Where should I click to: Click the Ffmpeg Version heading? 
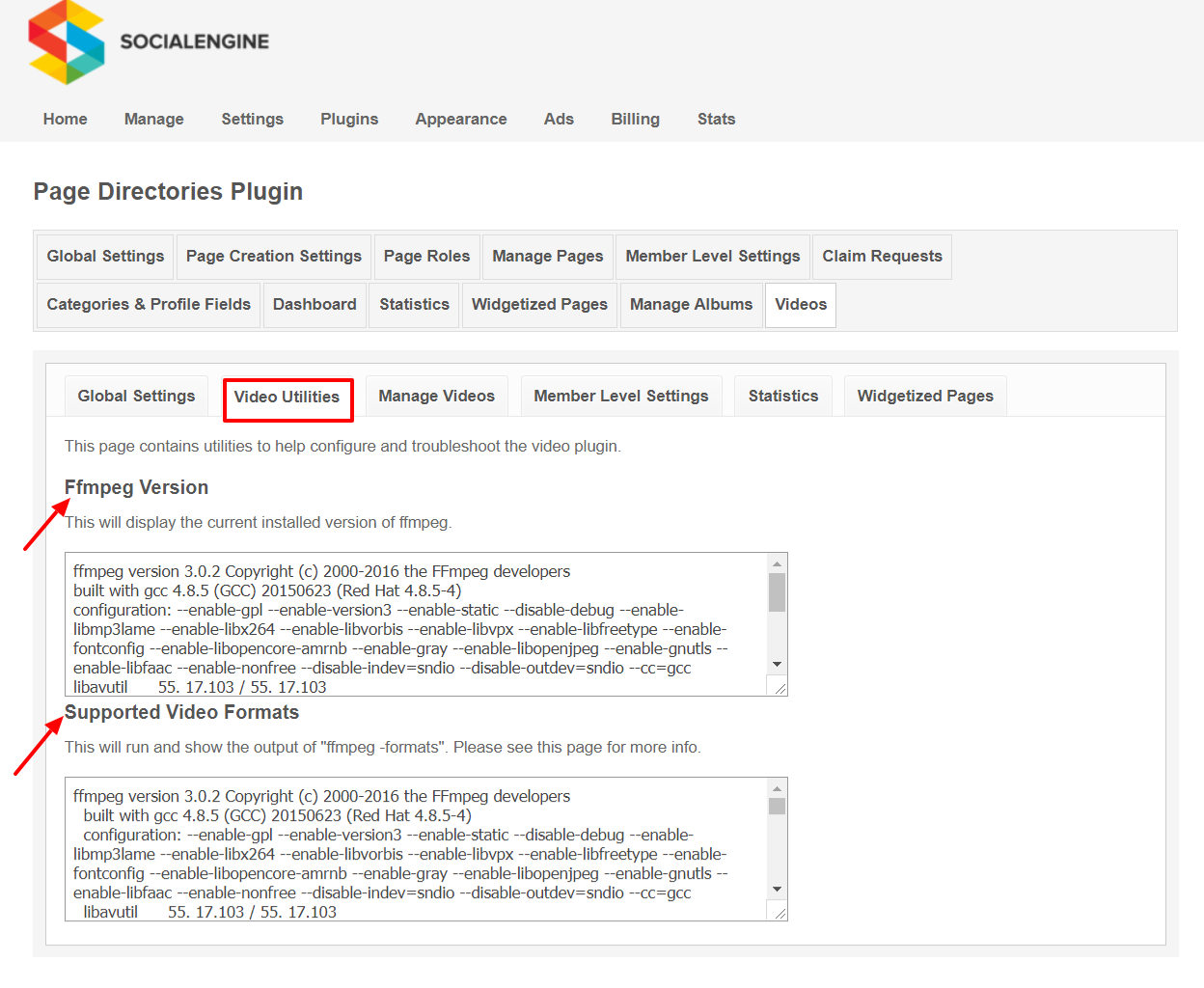[136, 487]
